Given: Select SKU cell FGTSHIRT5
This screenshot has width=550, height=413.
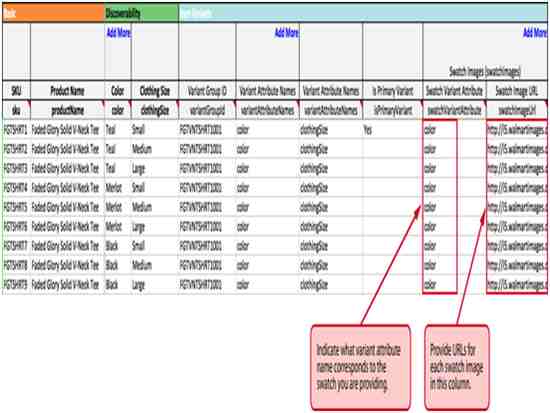Looking at the screenshot, I should click(16, 207).
